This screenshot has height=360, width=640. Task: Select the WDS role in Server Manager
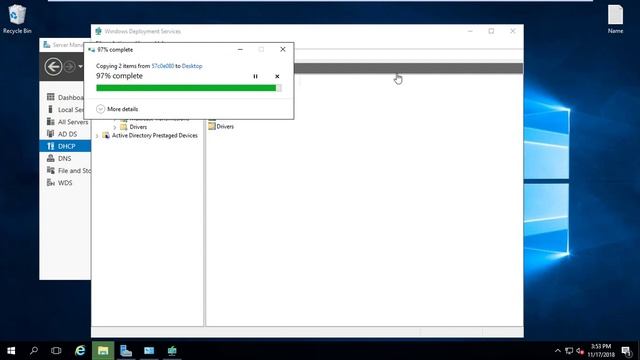[65, 183]
